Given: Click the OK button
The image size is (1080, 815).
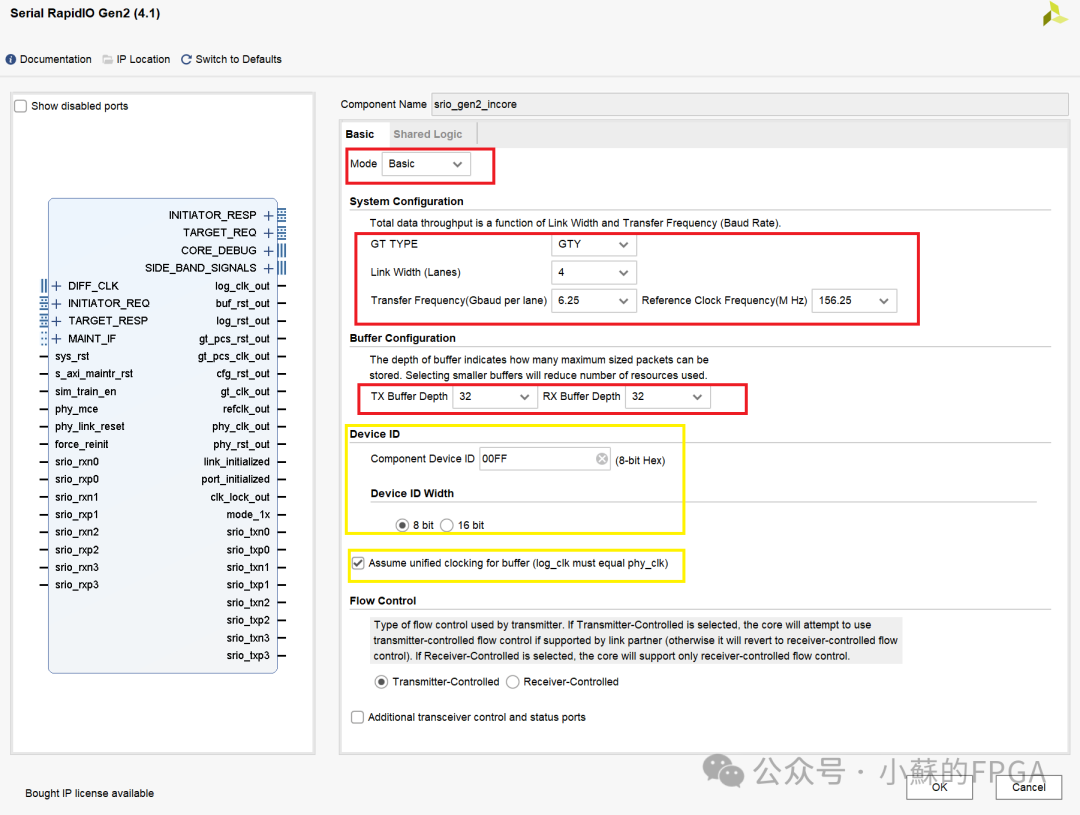Looking at the screenshot, I should point(939,787).
